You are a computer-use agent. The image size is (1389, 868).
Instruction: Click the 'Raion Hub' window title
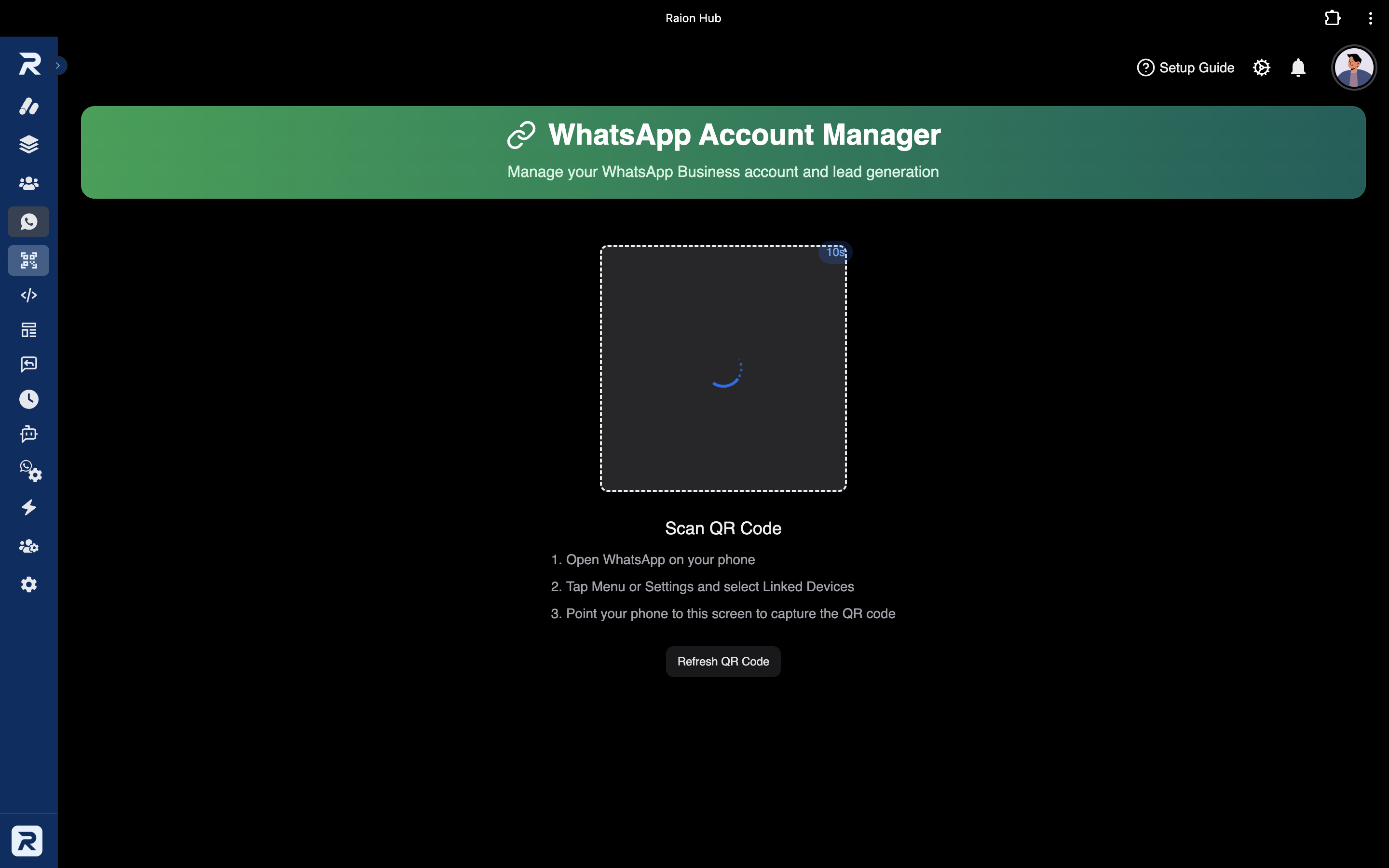(694, 18)
